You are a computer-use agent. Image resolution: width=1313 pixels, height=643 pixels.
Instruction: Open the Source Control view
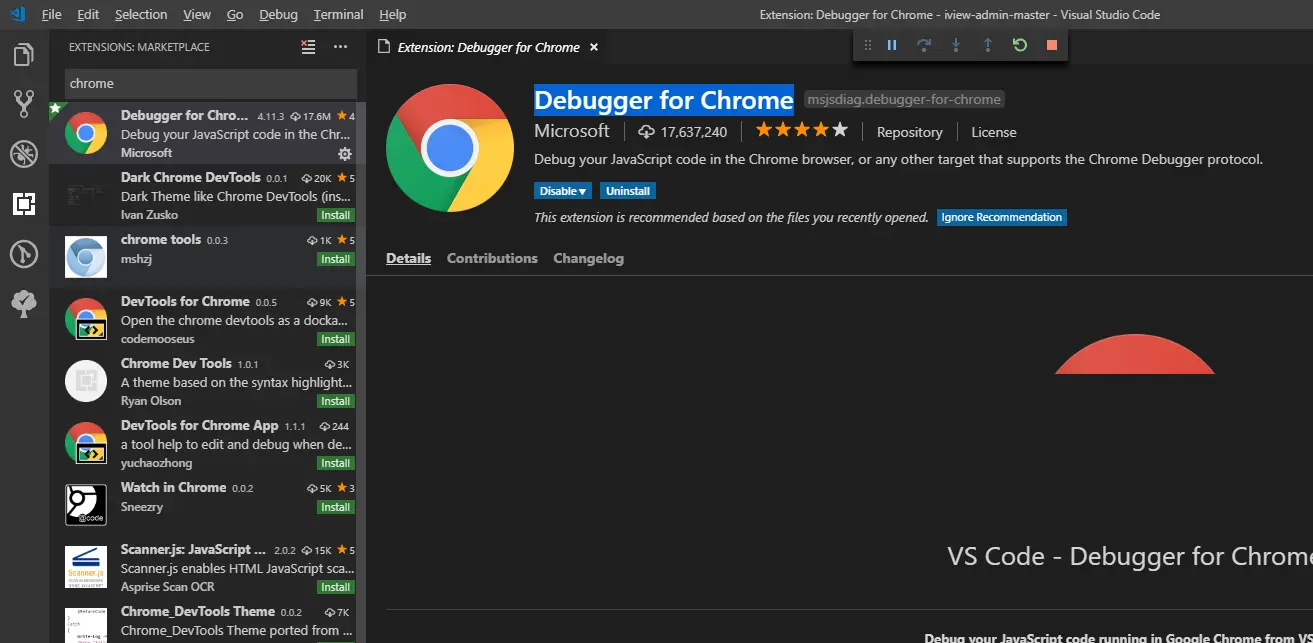point(24,103)
